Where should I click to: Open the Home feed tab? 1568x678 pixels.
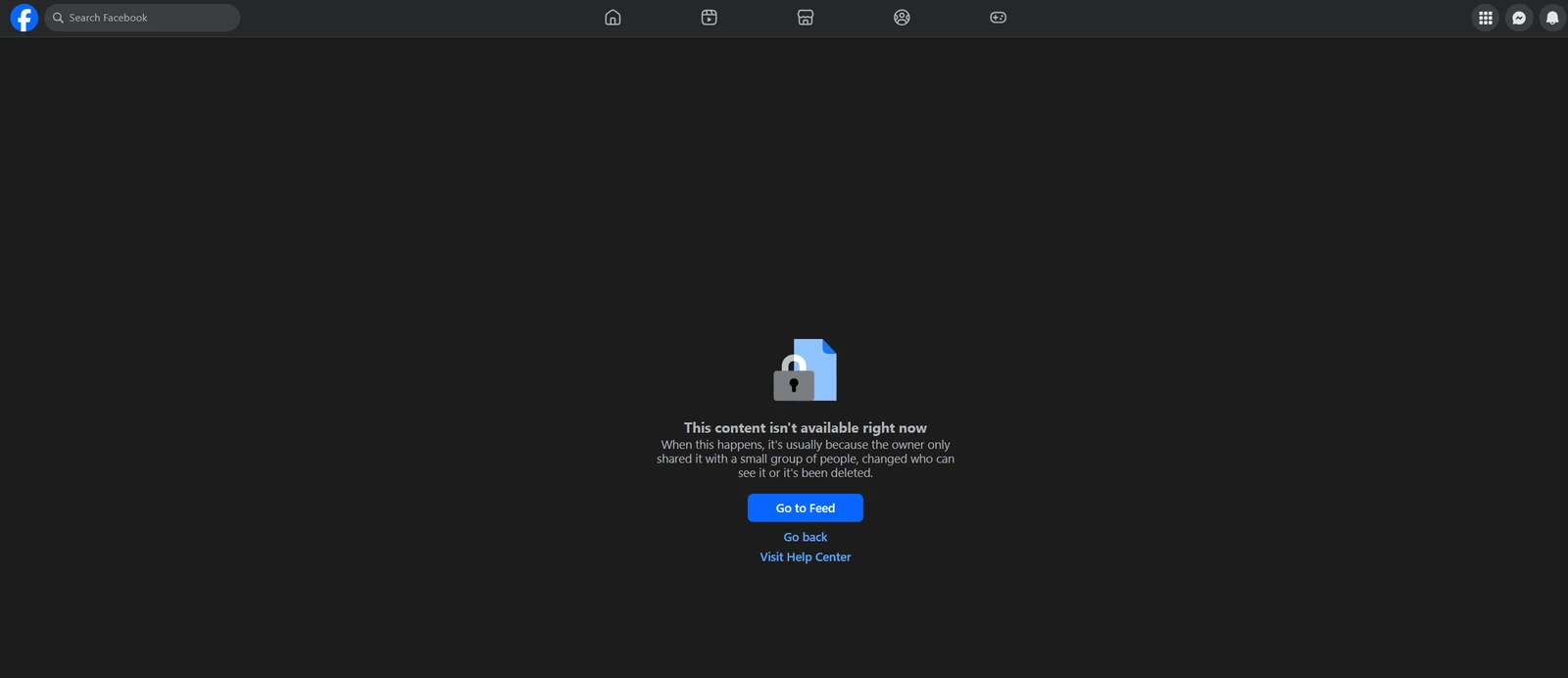pos(612,18)
